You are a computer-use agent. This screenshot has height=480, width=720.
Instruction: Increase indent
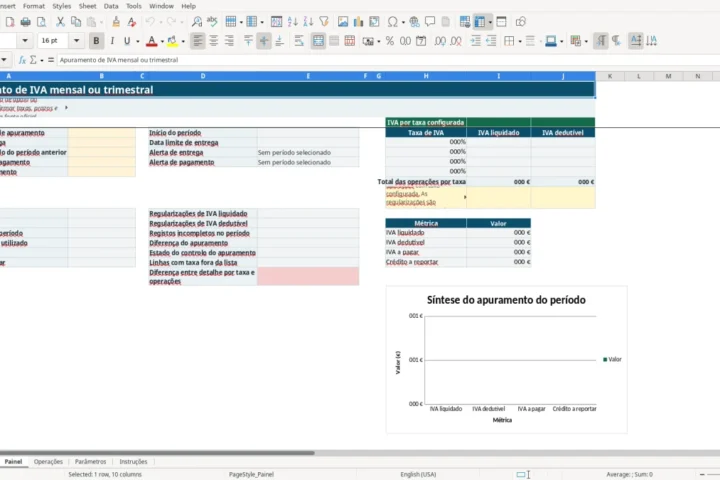click(475, 41)
